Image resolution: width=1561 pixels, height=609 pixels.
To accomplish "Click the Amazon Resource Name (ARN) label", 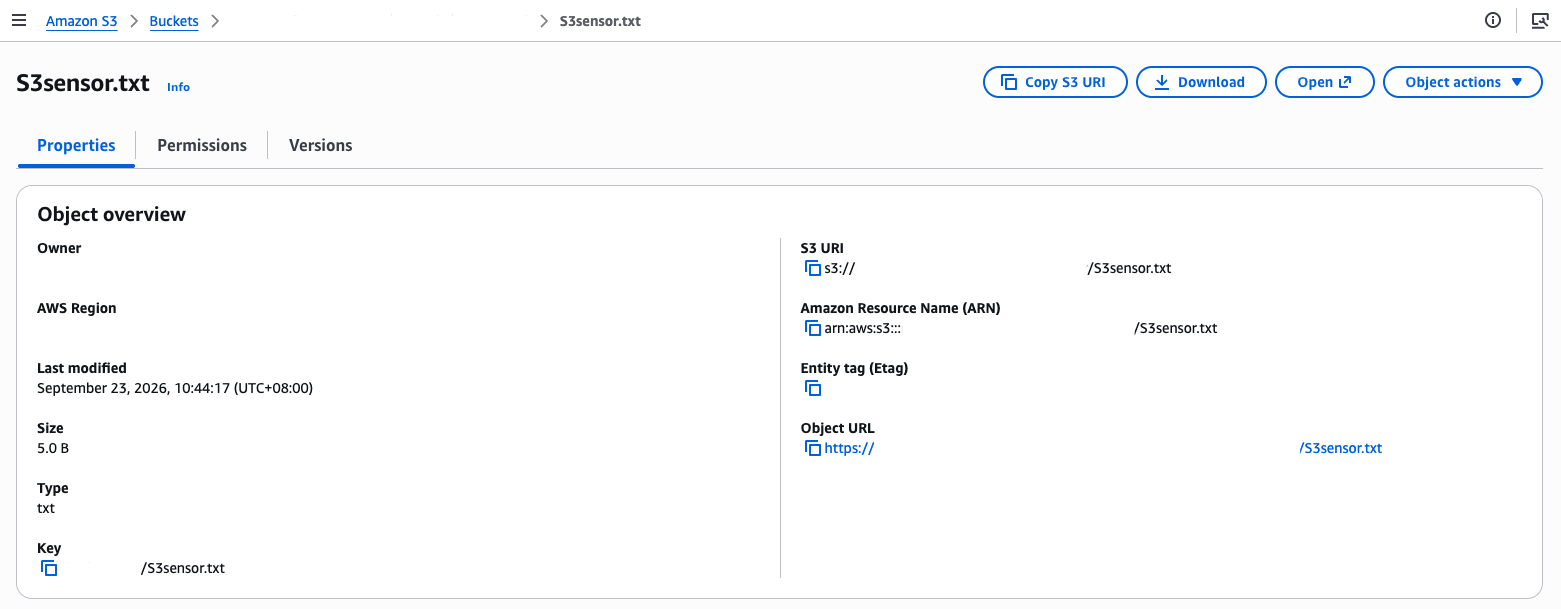I will click(x=900, y=308).
